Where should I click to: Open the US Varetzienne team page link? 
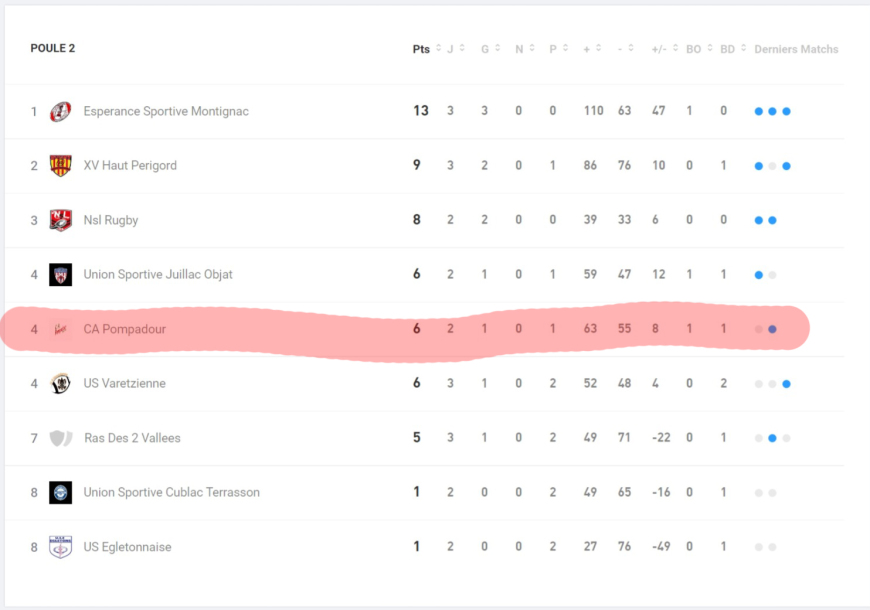coord(125,383)
